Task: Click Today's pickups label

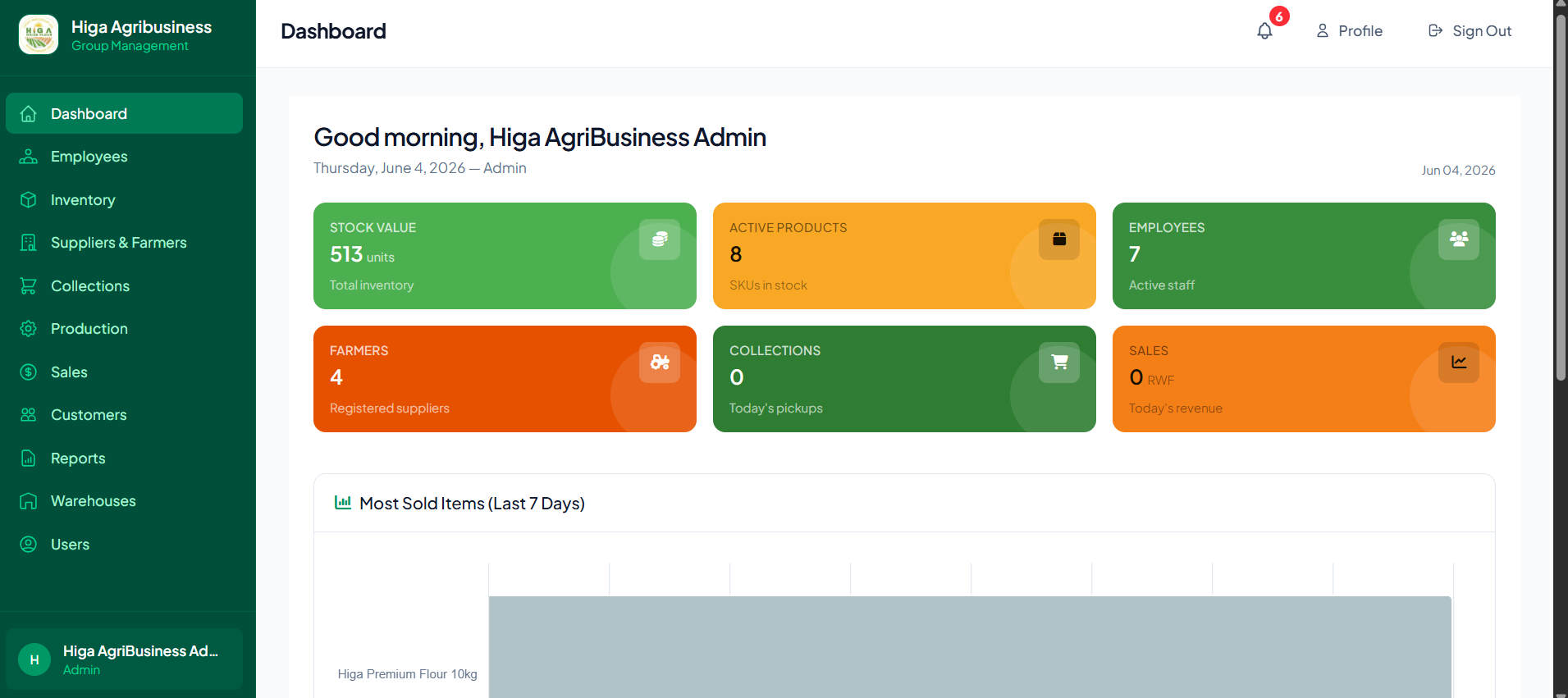Action: [x=776, y=408]
